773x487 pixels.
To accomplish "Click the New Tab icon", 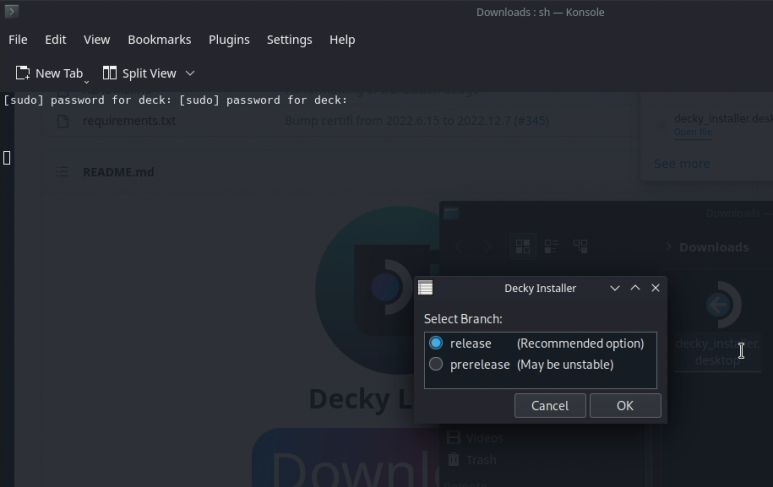I will [x=23, y=73].
